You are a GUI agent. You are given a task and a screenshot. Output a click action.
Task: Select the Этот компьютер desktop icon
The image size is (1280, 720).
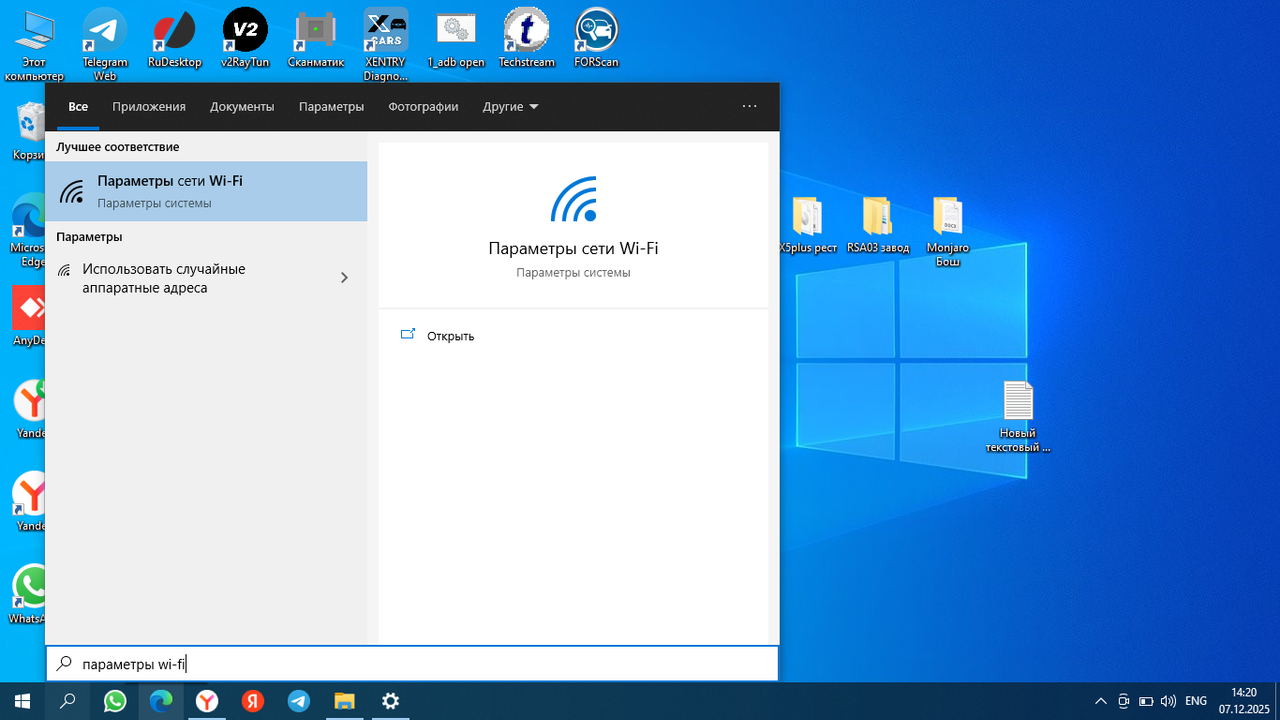[x=34, y=44]
